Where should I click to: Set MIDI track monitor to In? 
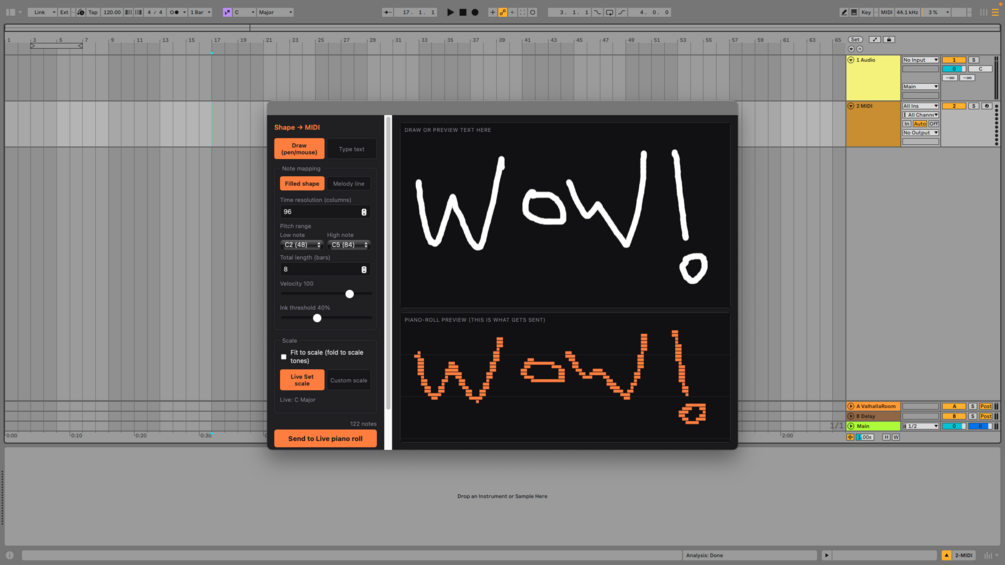tap(906, 124)
